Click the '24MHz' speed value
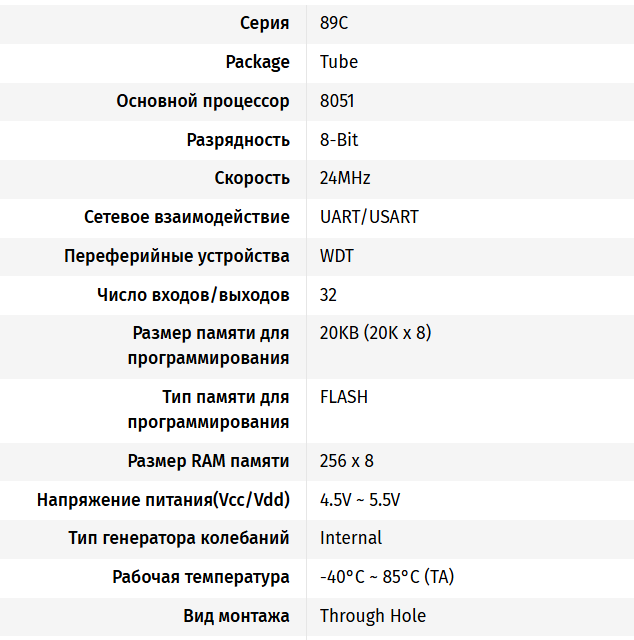Viewport: 634px width, 640px height. (x=345, y=178)
